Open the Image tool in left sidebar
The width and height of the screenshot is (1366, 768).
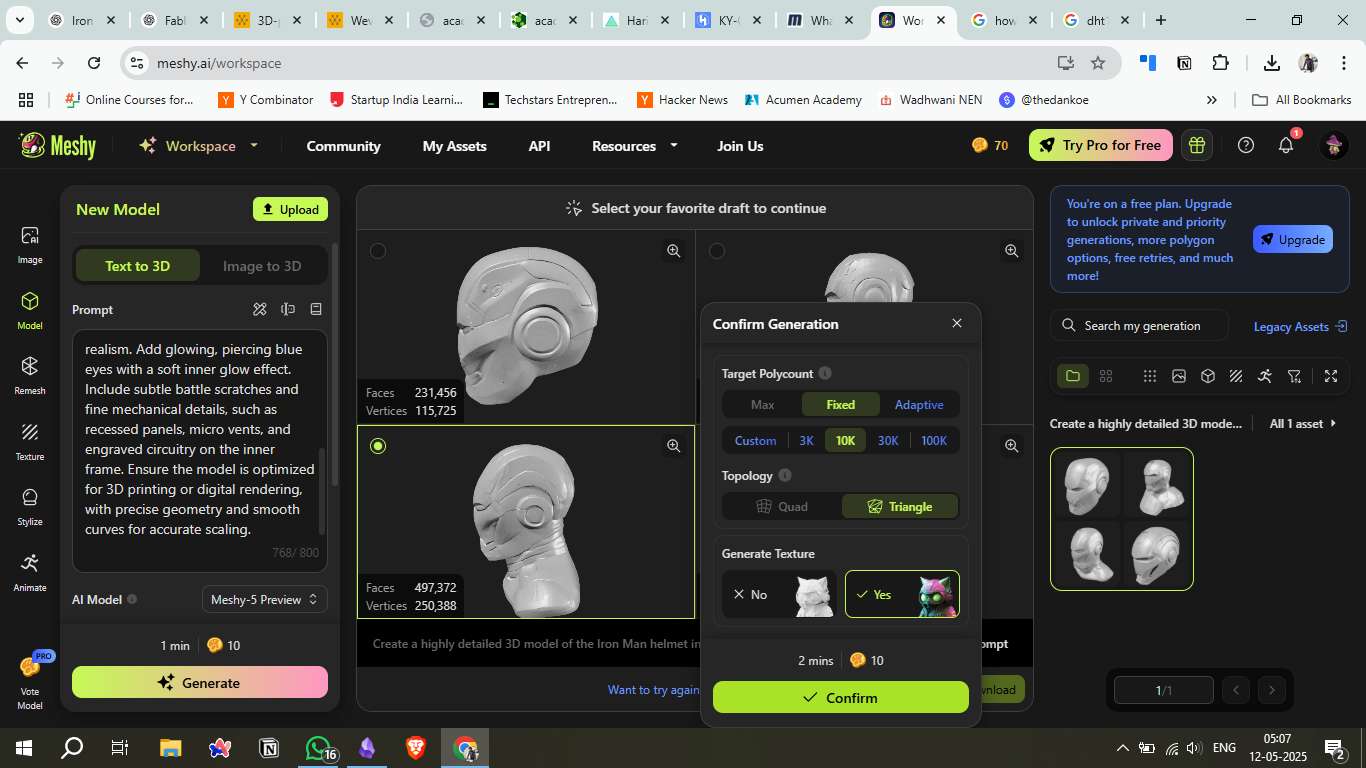(x=30, y=245)
